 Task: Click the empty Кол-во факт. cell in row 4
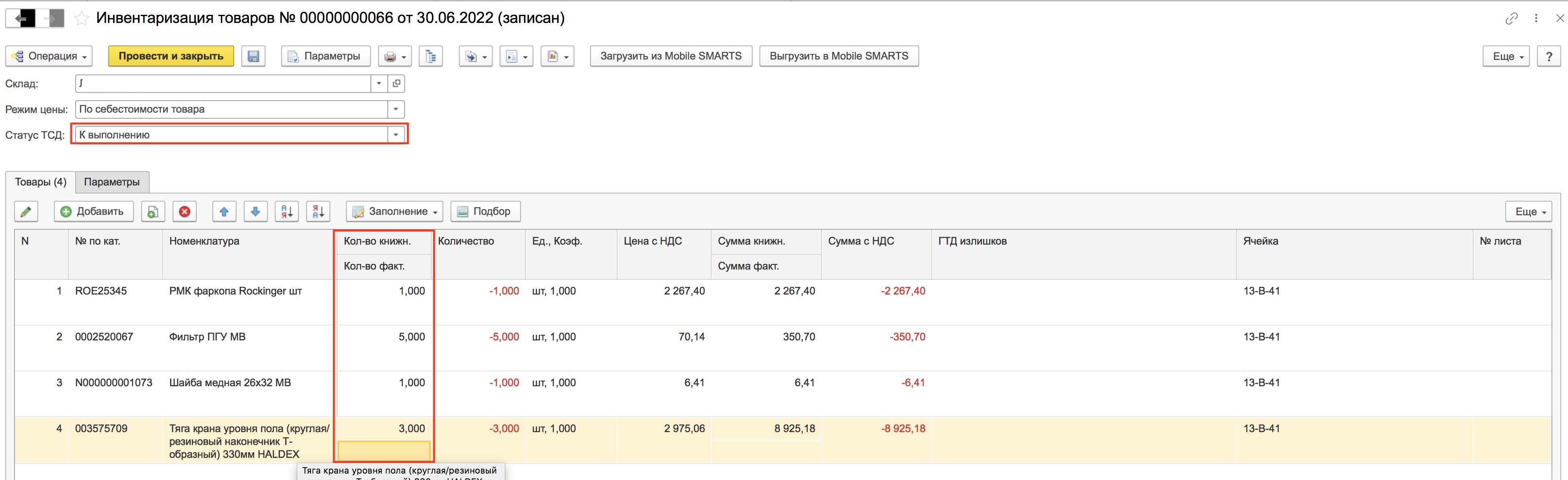point(384,451)
